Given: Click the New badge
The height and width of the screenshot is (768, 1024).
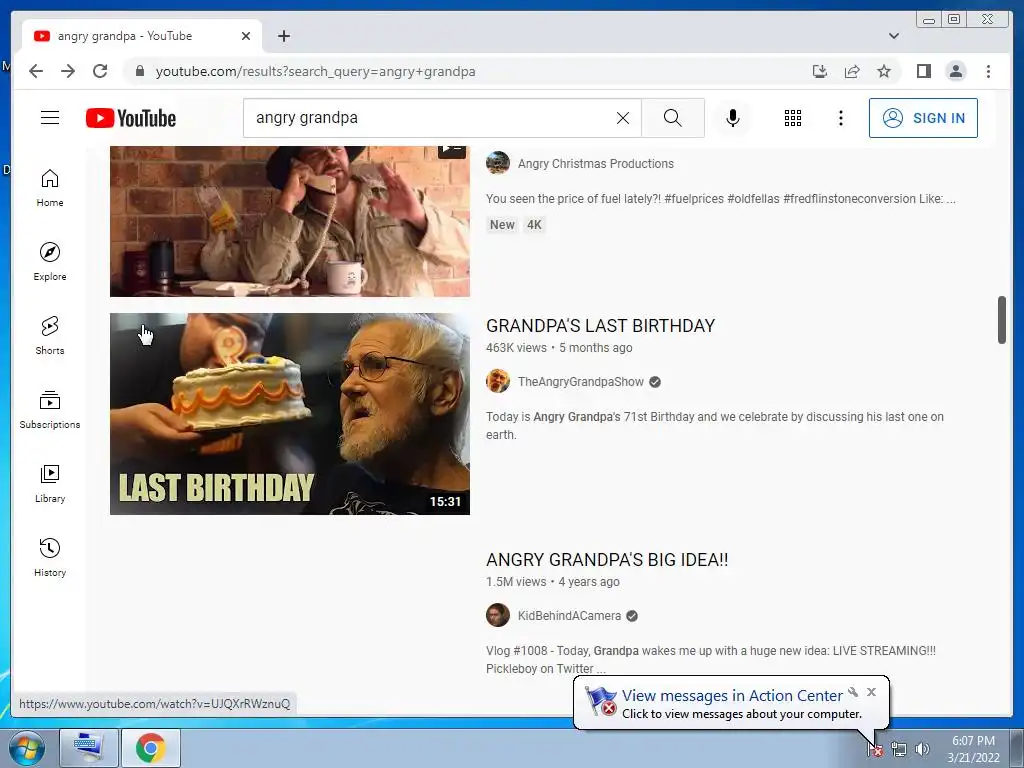Looking at the screenshot, I should click(x=502, y=225).
